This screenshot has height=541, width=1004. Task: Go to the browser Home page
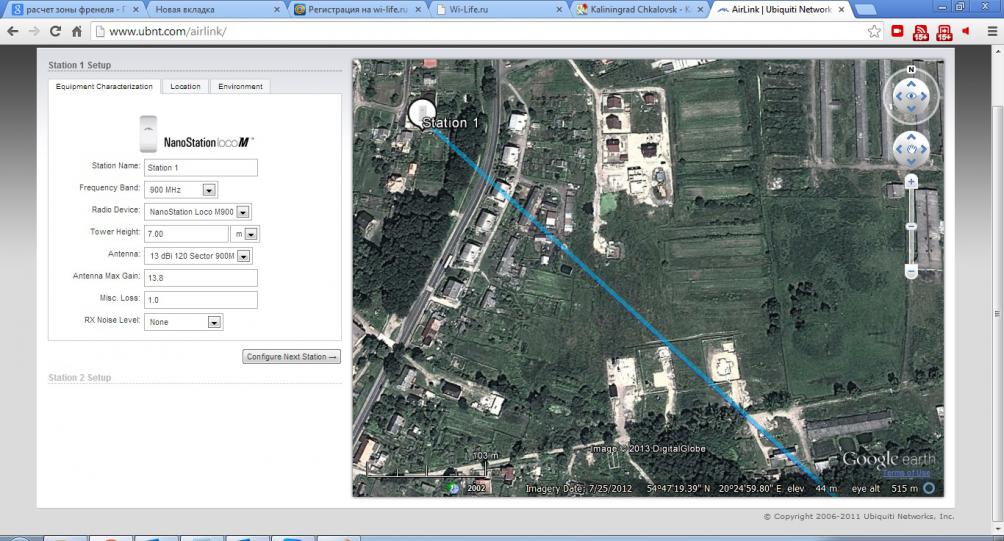point(76,31)
